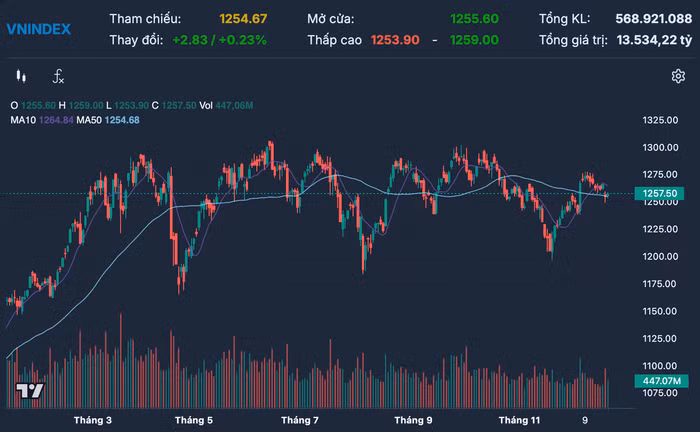
Task: Select the MA10 indicator legend
Action: point(23,120)
